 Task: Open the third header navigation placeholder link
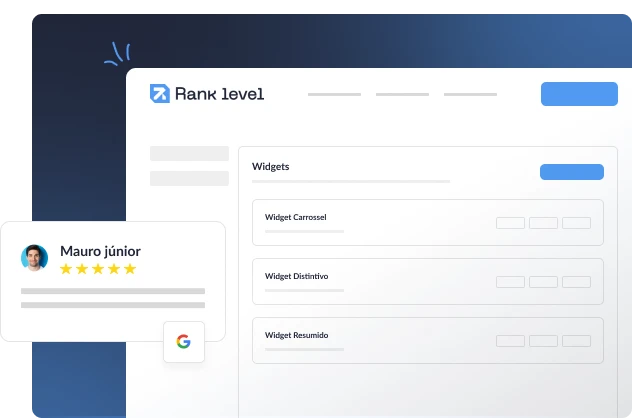click(x=470, y=94)
